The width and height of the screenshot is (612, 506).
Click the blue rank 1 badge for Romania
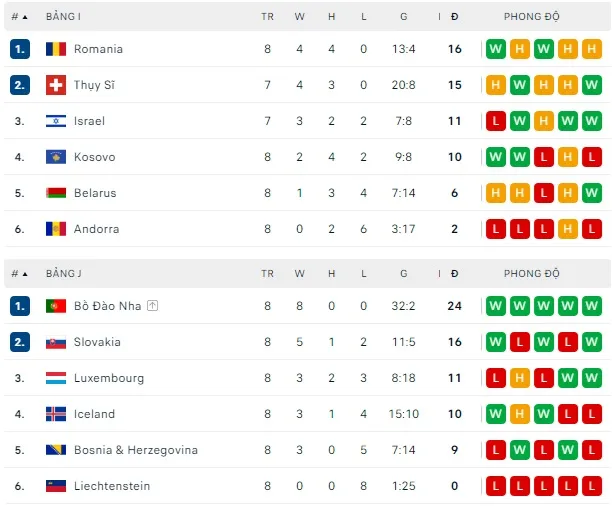pos(20,49)
